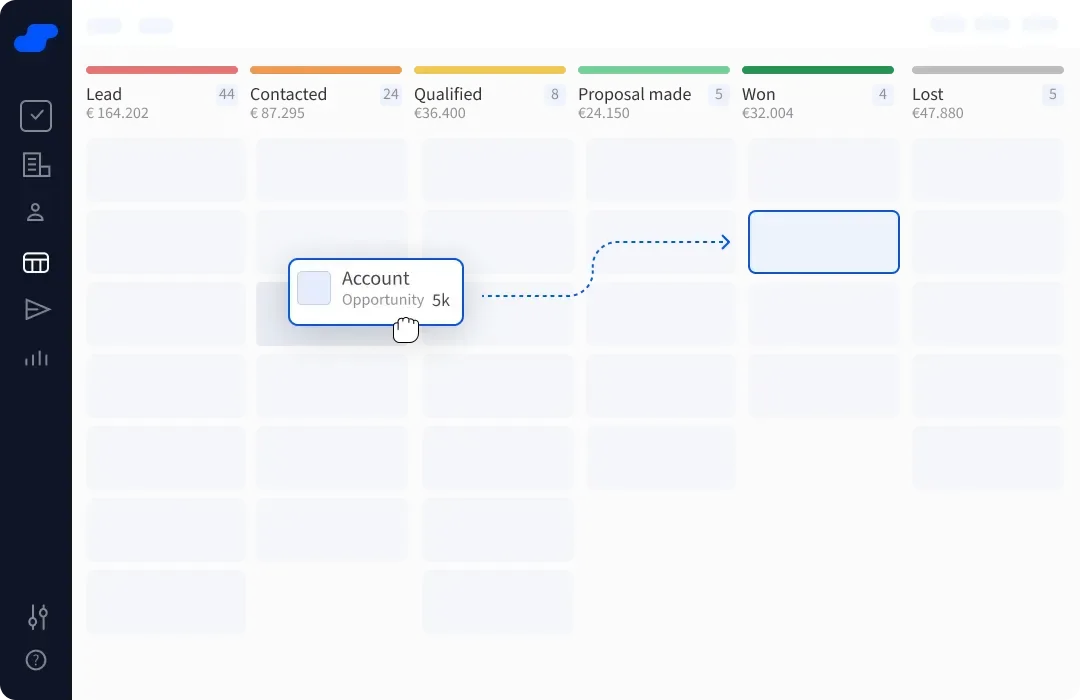This screenshot has width=1080, height=700.
Task: Click the Lost column header
Action: pyautogui.click(x=928, y=94)
